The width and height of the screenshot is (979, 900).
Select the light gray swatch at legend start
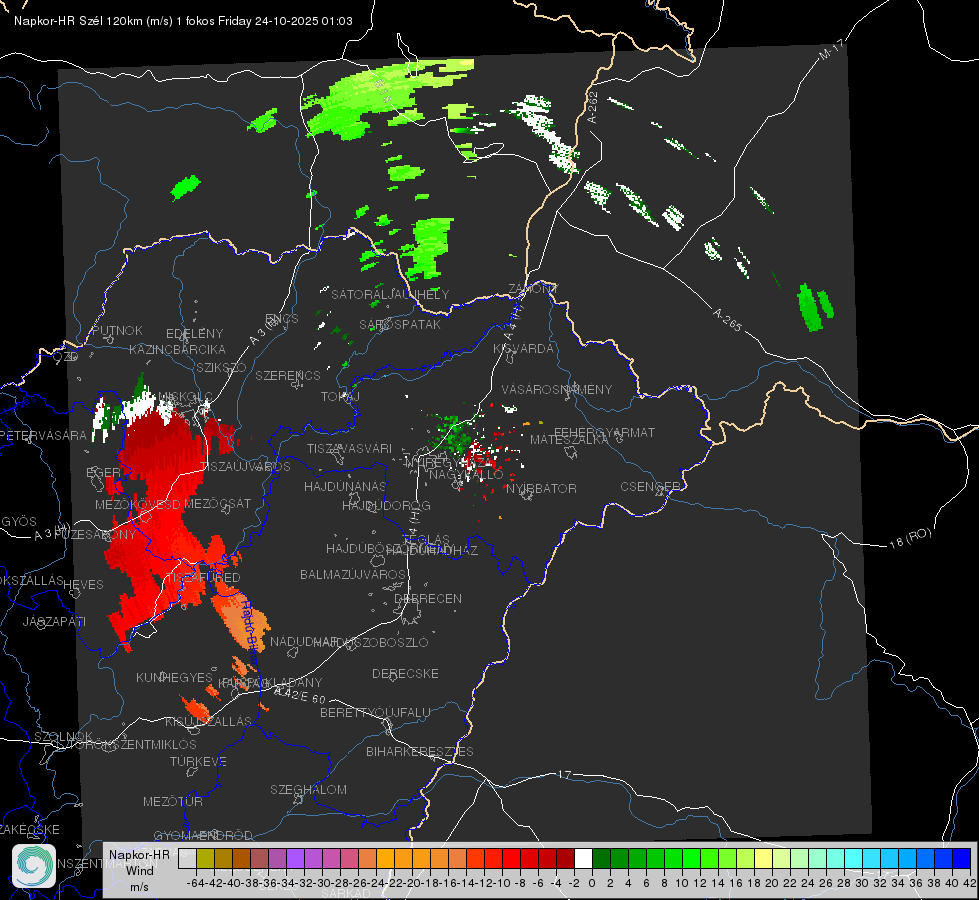[187, 858]
